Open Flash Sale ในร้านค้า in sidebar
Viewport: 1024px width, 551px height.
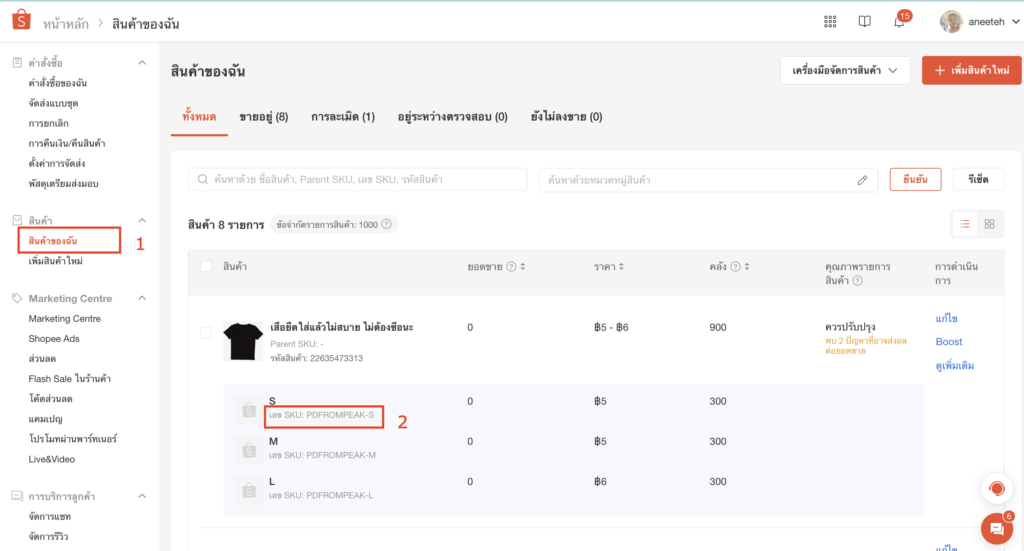(70, 379)
